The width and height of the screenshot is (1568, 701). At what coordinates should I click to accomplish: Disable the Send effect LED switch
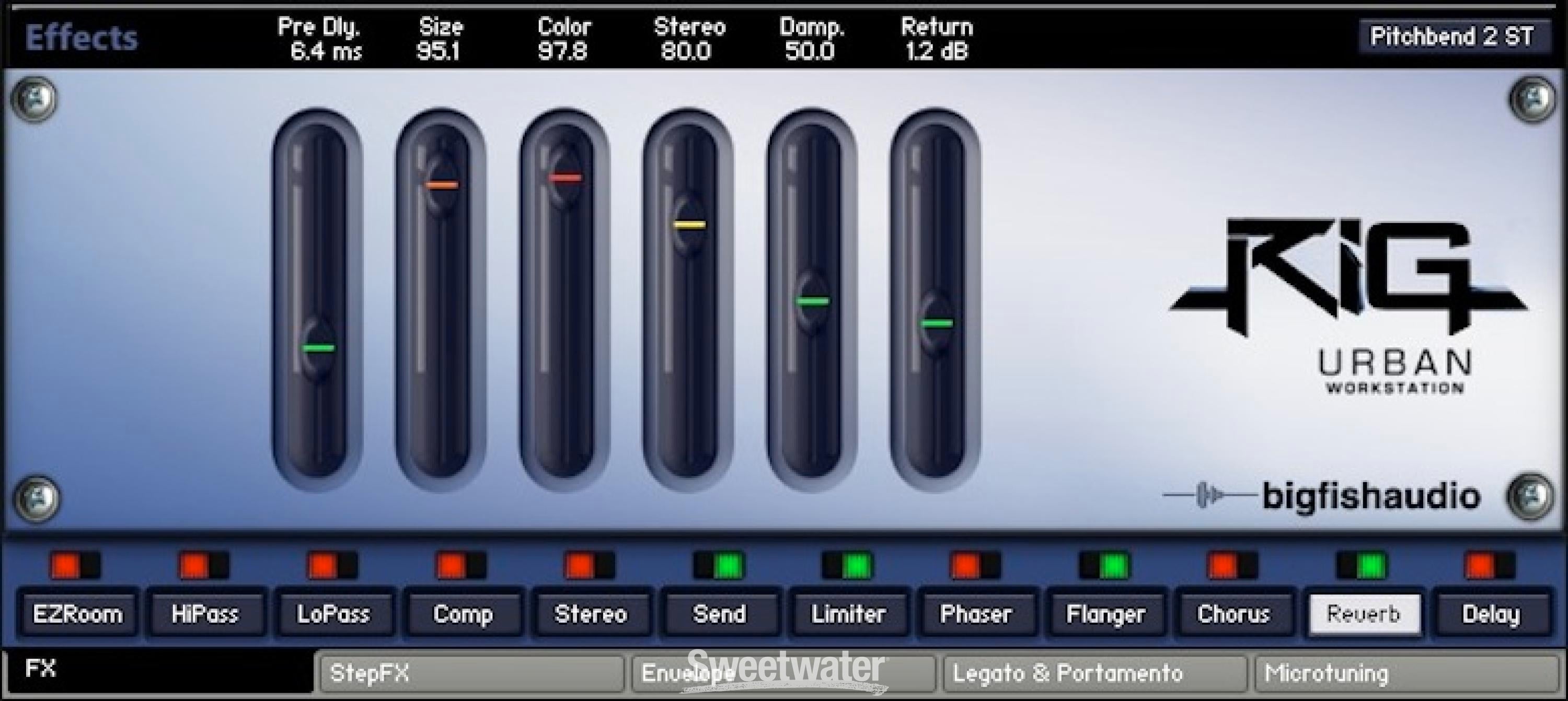click(719, 565)
